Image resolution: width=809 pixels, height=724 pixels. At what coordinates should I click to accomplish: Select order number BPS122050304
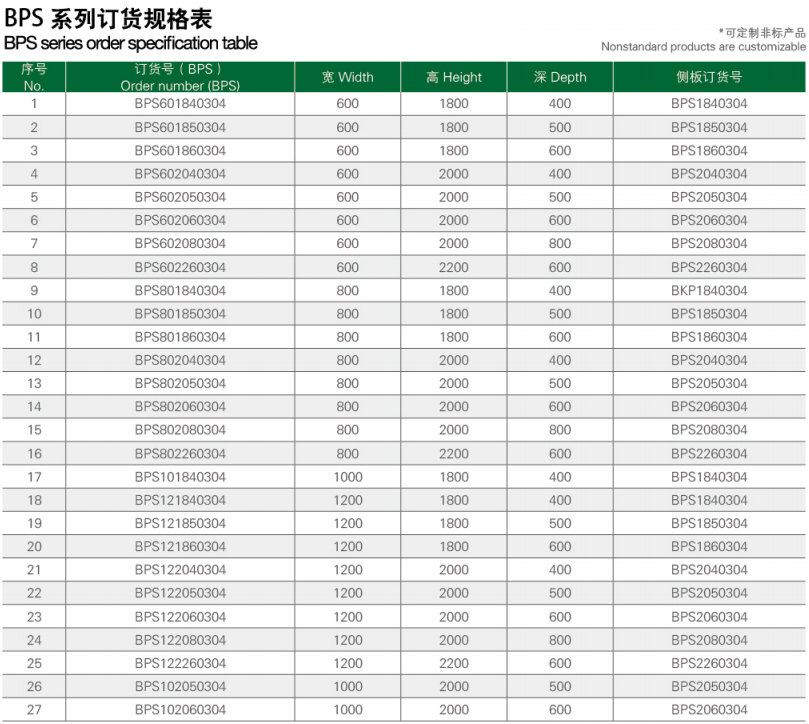click(180, 593)
